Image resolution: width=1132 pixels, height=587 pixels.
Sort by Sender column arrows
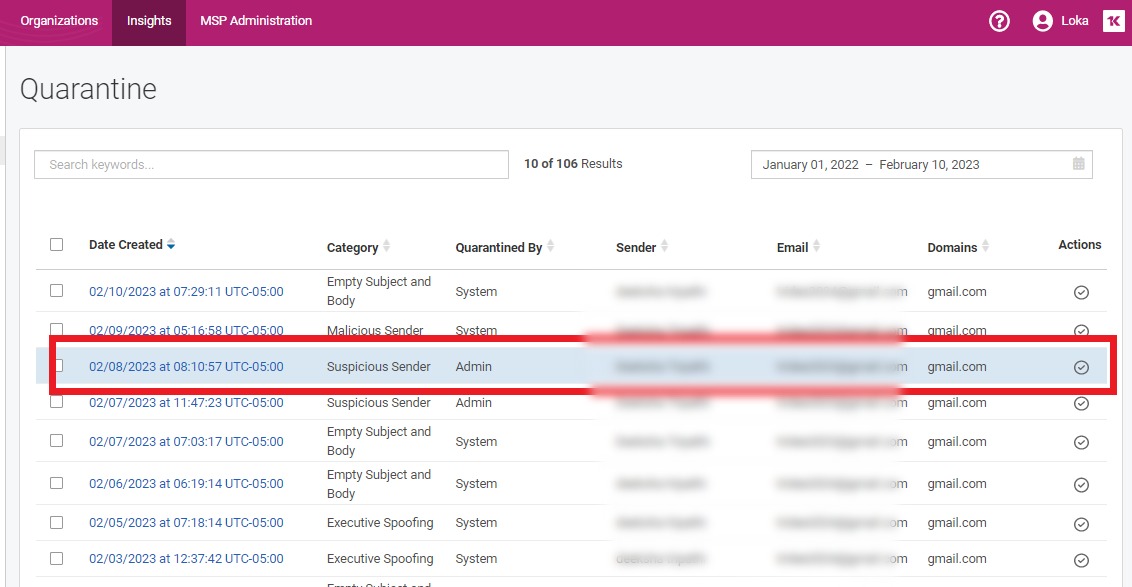click(x=664, y=246)
